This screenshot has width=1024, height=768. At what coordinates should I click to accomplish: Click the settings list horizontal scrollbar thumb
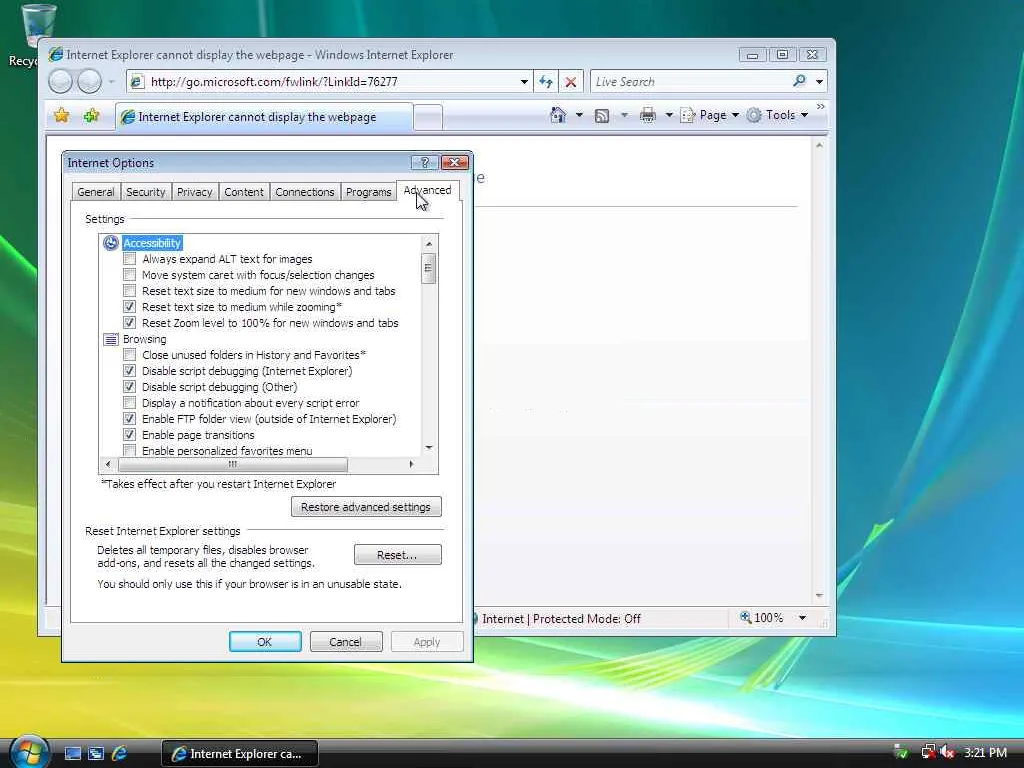coord(232,464)
